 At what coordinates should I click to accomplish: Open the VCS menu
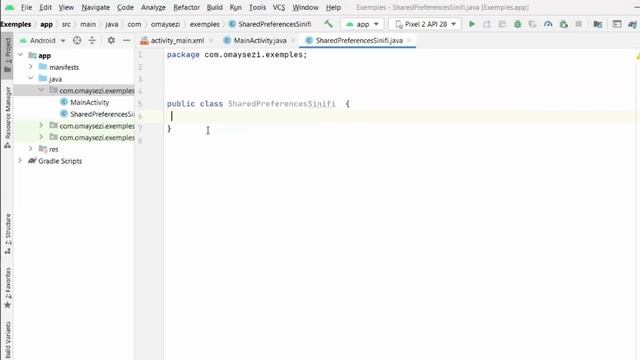[279, 7]
